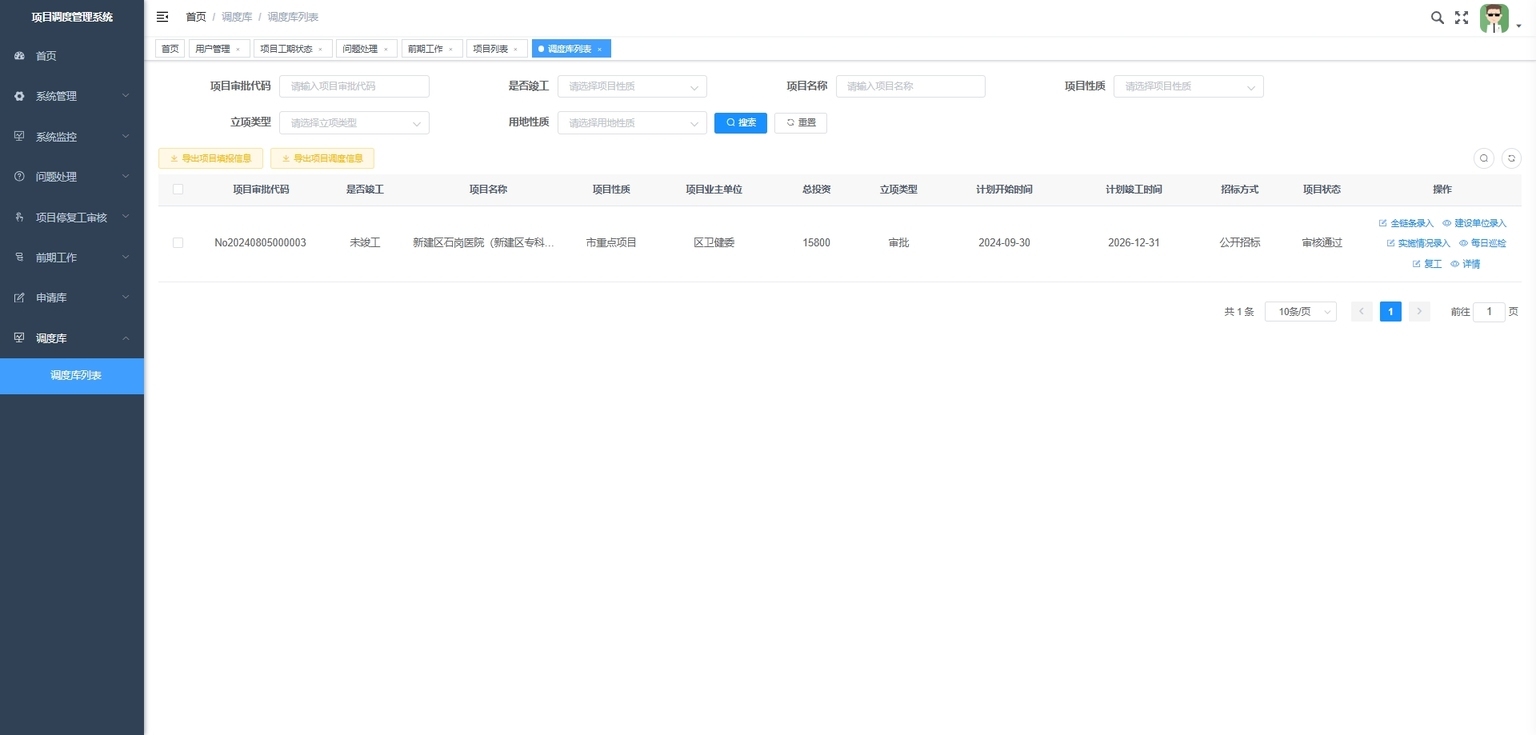Open the 项目性质 dropdown
1536x735 pixels.
click(1188, 86)
